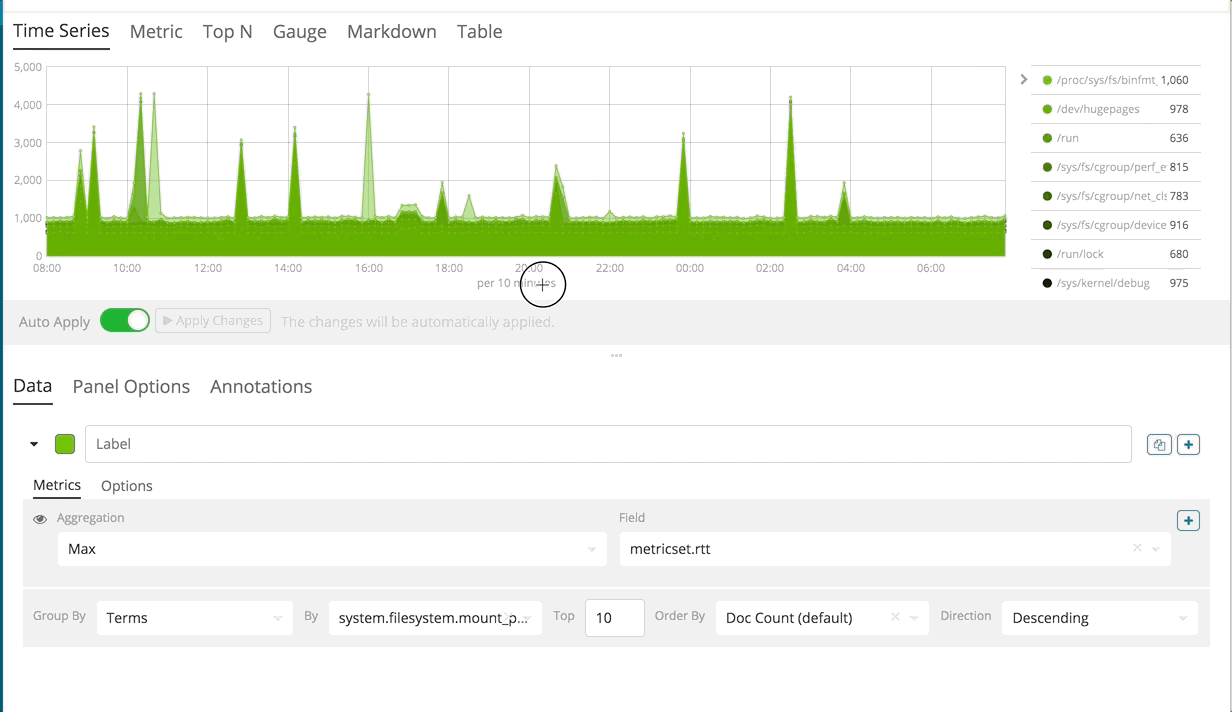Switch to the Time Series tab
This screenshot has height=712, width=1232.
pos(61,31)
